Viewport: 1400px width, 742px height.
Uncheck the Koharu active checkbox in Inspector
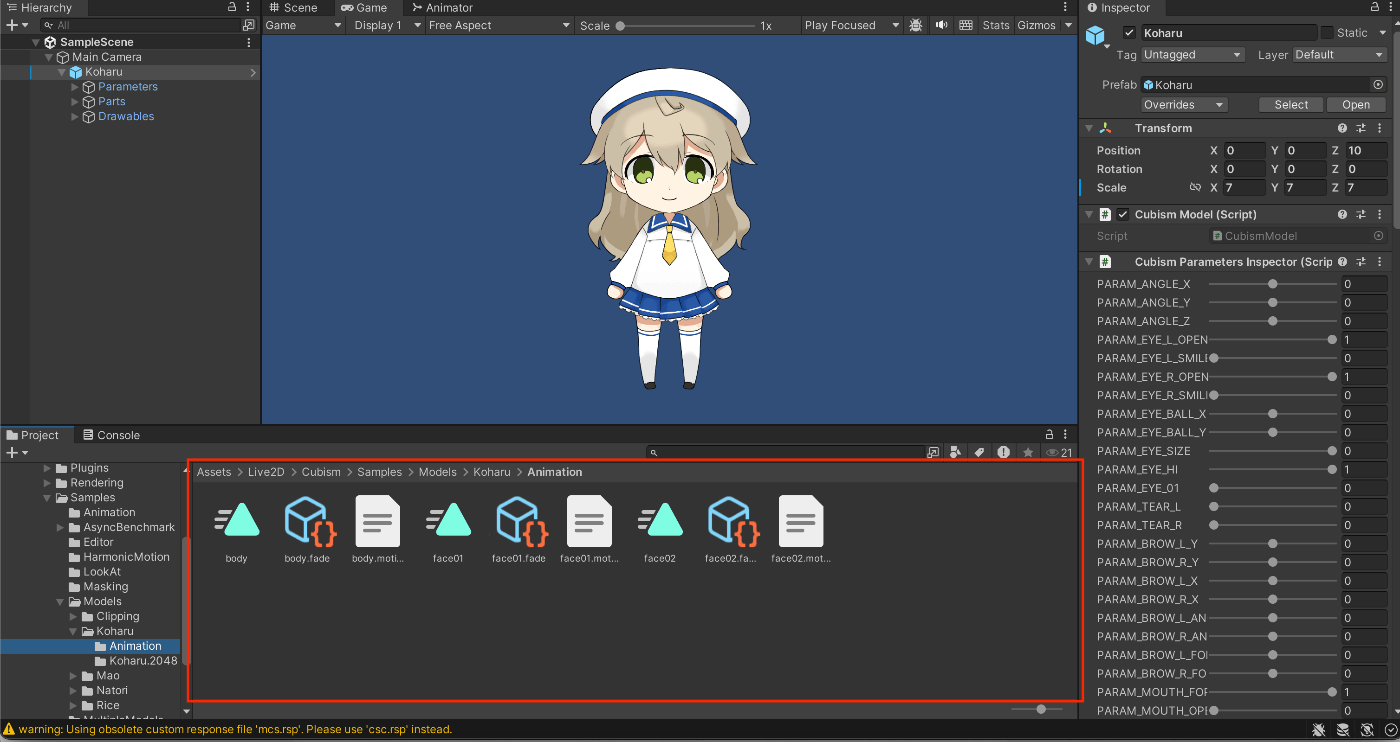pyautogui.click(x=1129, y=33)
